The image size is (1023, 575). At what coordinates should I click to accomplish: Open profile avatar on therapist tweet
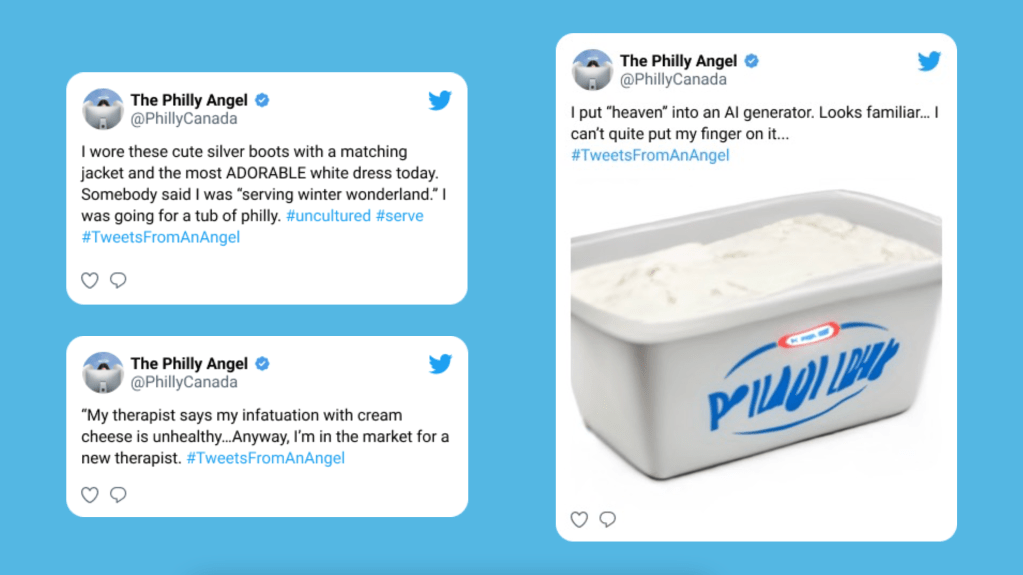103,373
